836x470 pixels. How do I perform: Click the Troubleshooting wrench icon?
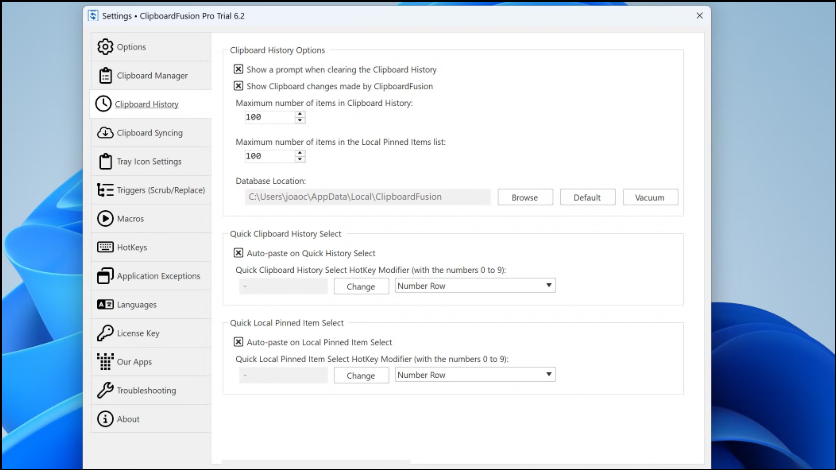pos(105,390)
